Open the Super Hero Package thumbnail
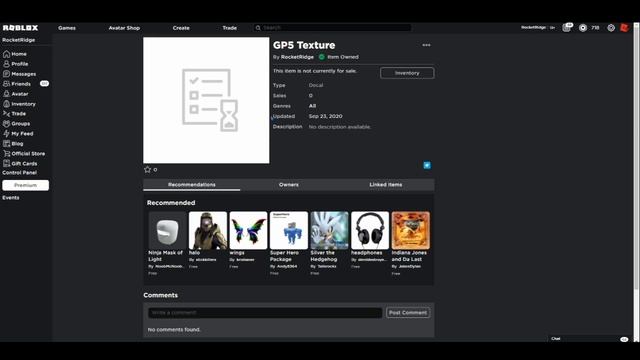 click(x=289, y=230)
